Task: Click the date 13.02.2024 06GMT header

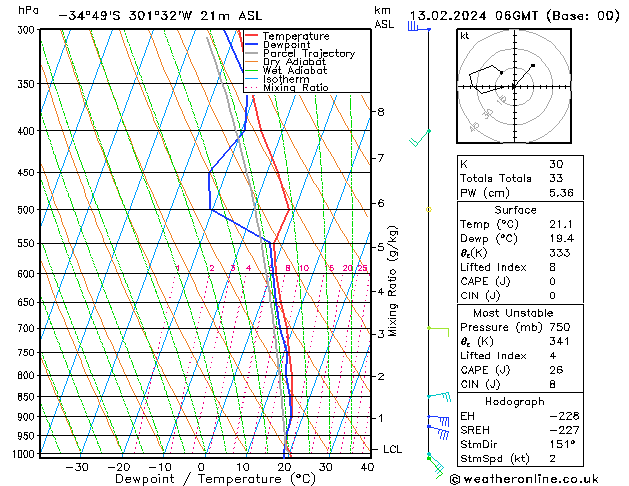Action: coord(512,15)
